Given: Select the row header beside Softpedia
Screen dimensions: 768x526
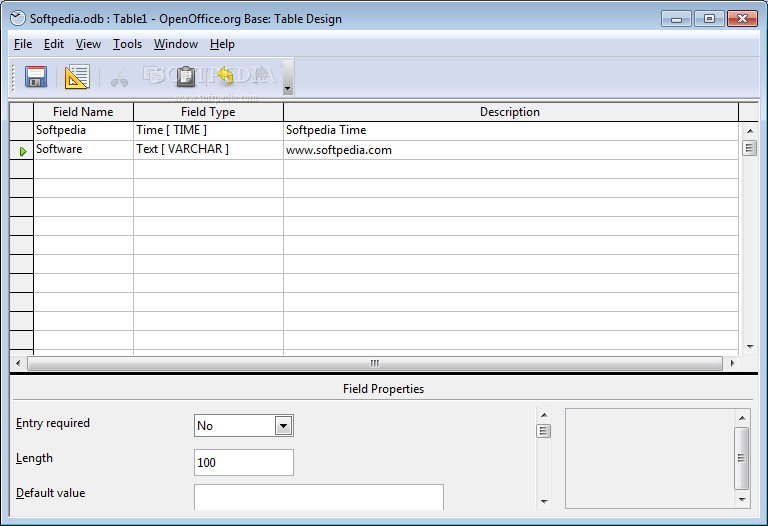Looking at the screenshot, I should coord(22,131).
